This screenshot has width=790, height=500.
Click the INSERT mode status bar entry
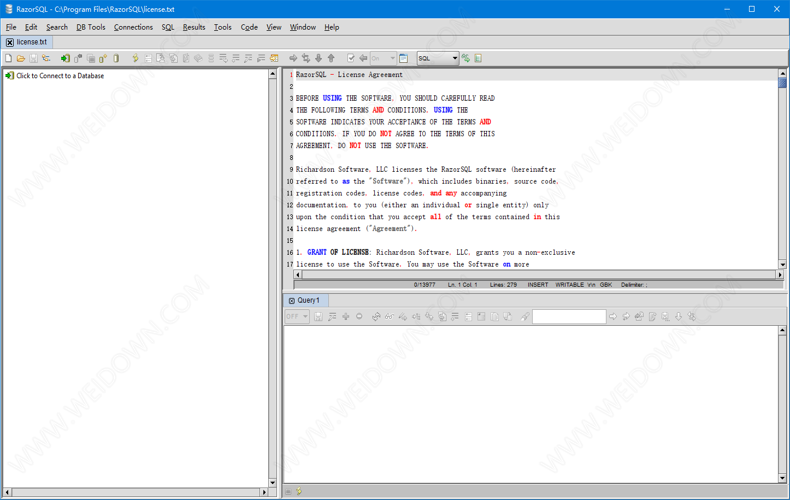538,285
